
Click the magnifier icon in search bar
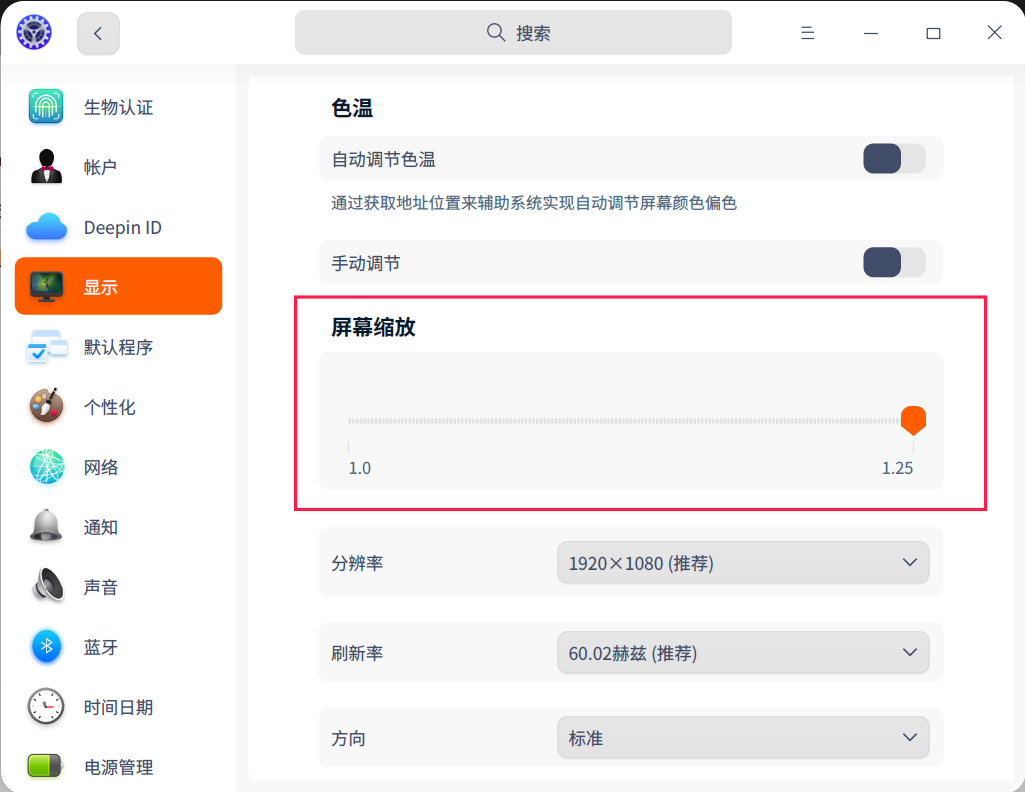(496, 32)
